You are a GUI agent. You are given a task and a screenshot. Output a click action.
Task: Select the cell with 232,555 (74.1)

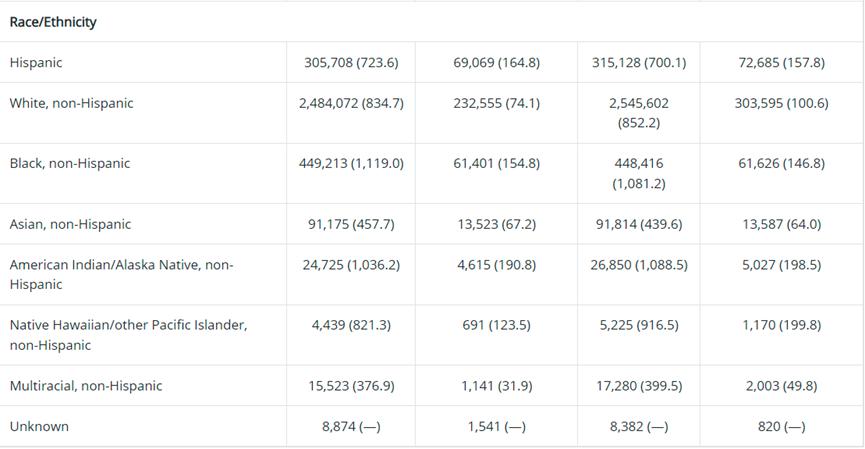496,103
